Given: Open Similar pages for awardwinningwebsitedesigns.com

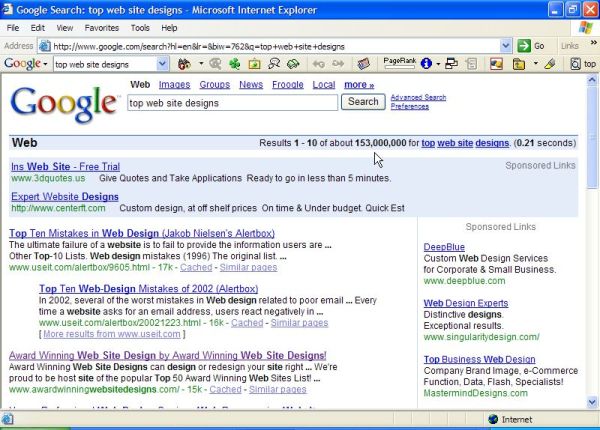Looking at the screenshot, I should coord(277,389).
